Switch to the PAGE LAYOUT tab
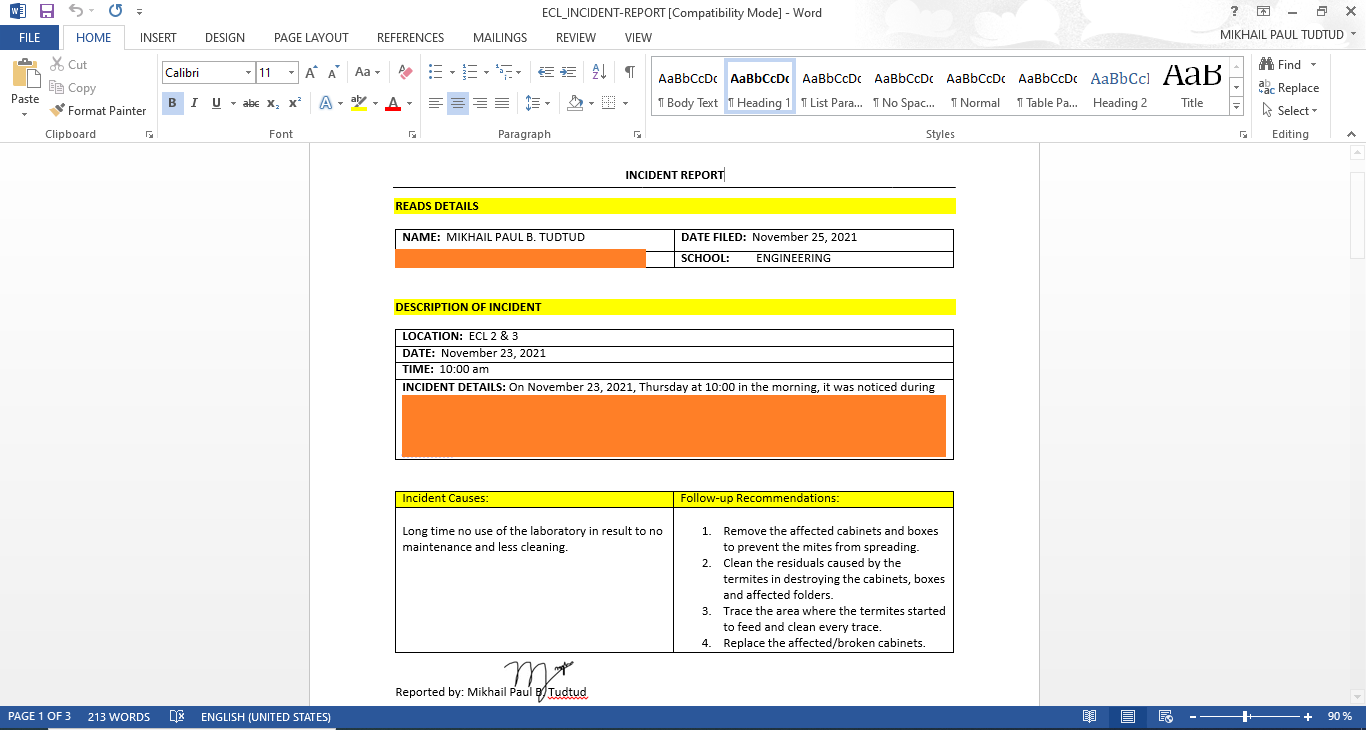This screenshot has width=1366, height=730. tap(311, 38)
